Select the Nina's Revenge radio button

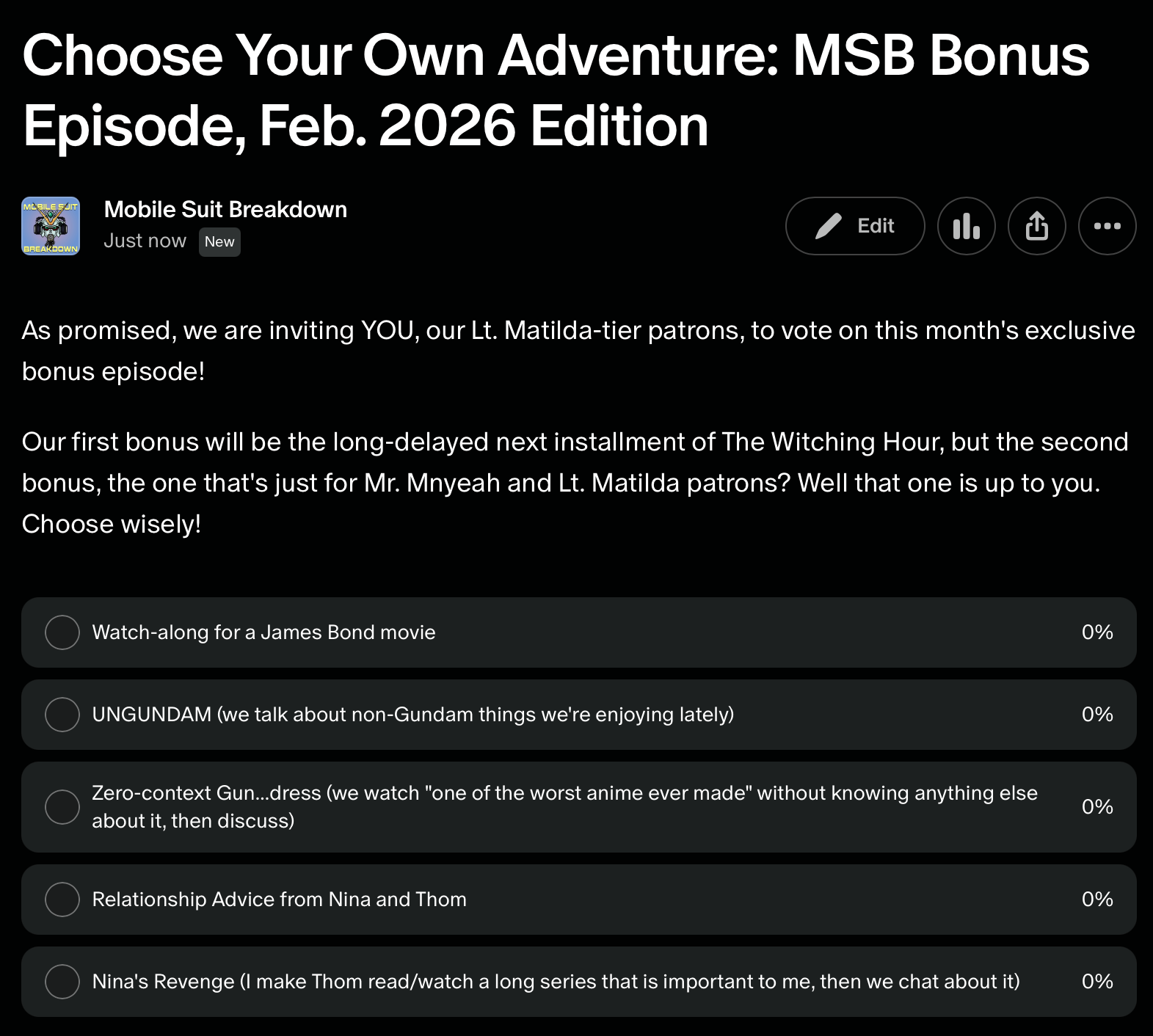(x=62, y=982)
